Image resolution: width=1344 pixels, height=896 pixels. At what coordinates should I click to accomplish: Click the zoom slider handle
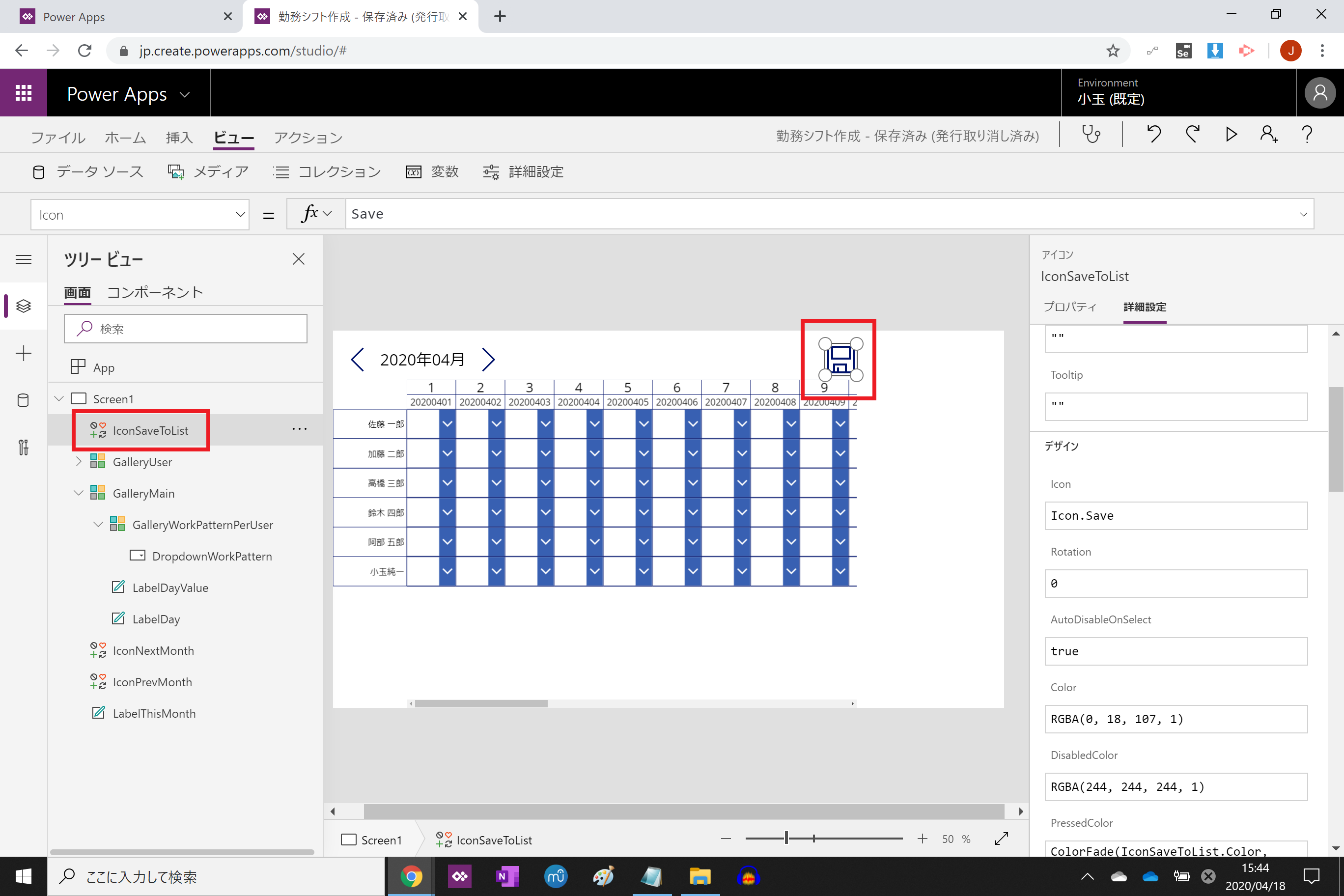tap(786, 839)
